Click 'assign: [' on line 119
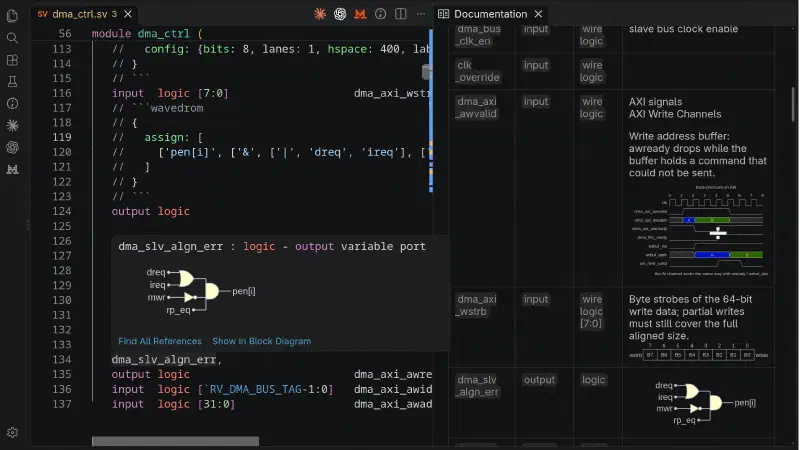 tap(174, 138)
